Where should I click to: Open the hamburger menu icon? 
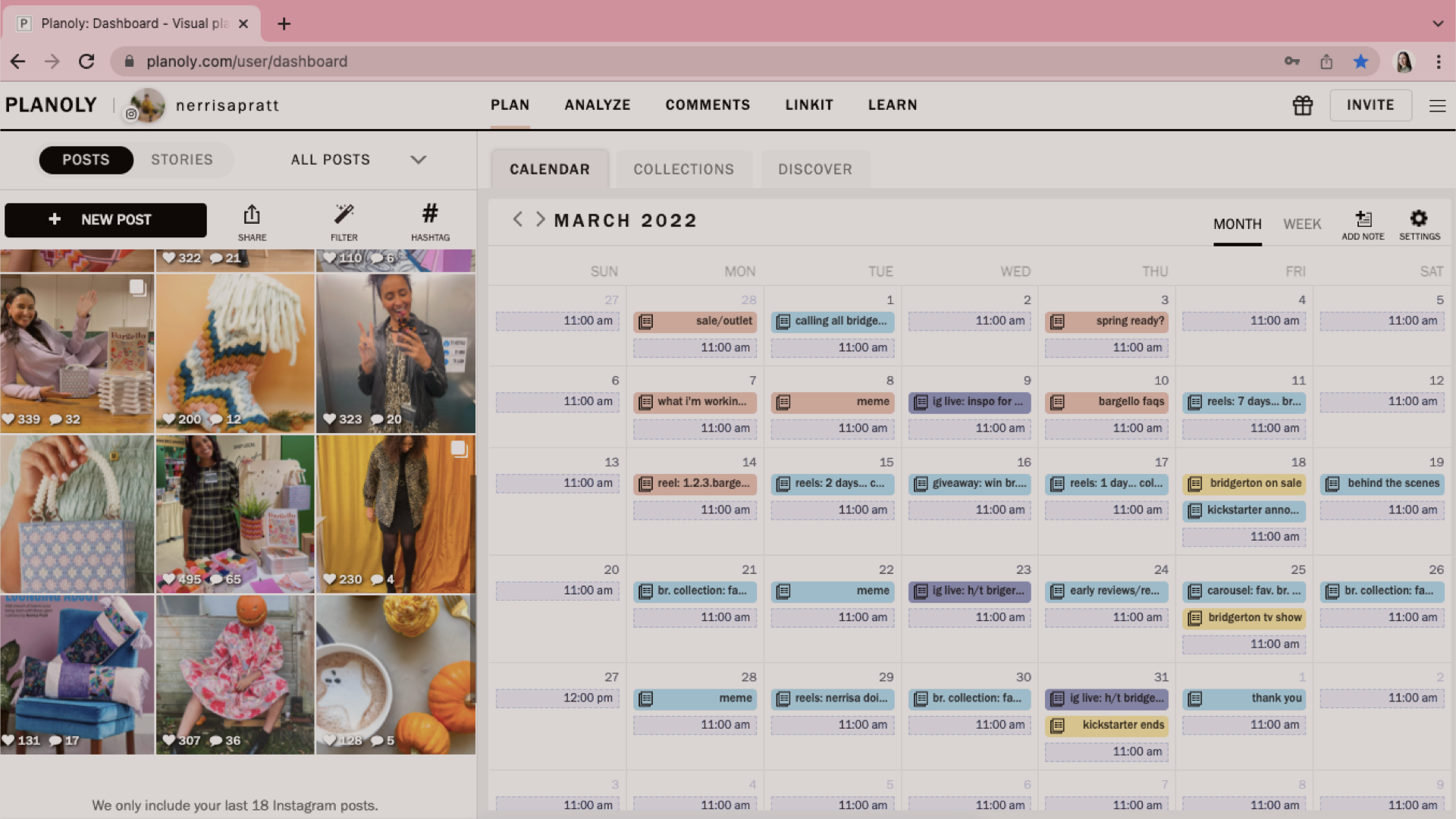coord(1437,105)
